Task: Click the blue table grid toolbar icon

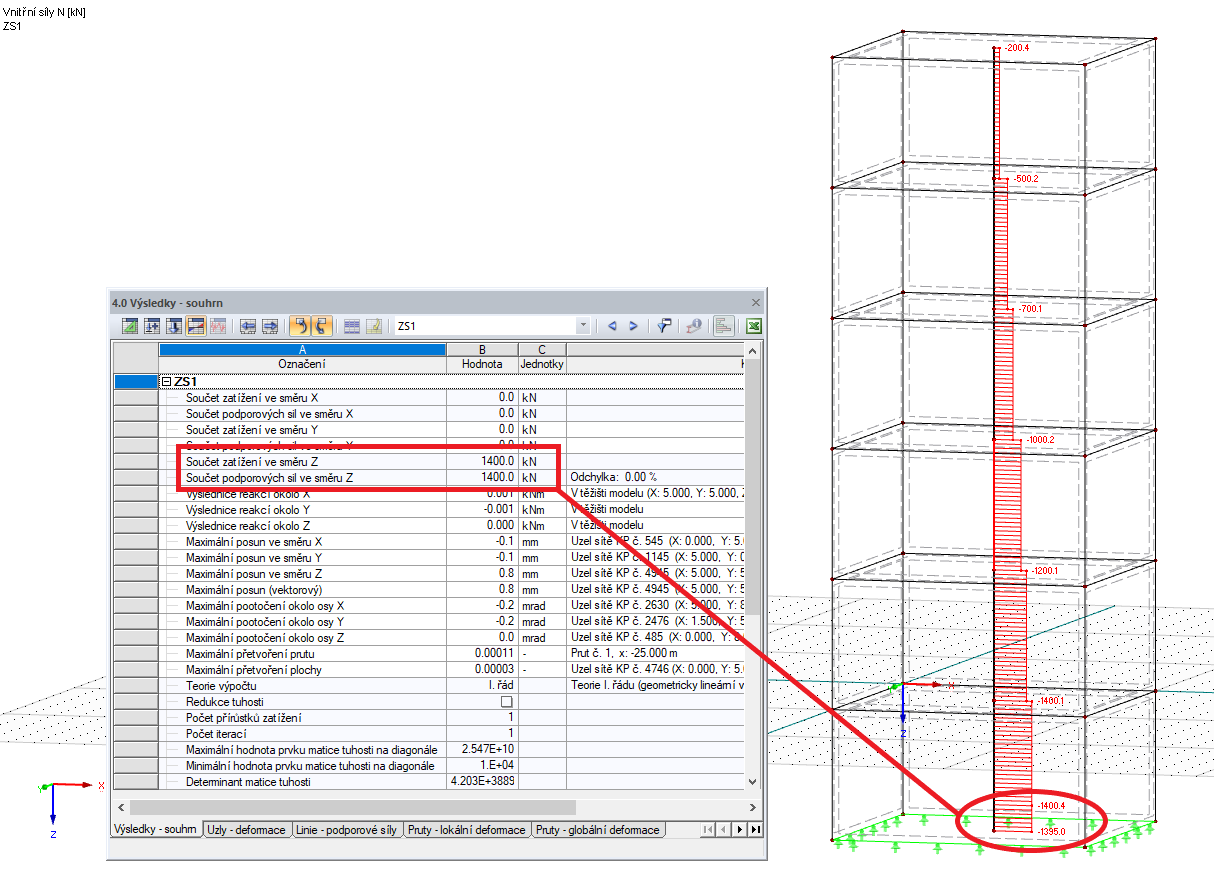Action: coord(352,326)
